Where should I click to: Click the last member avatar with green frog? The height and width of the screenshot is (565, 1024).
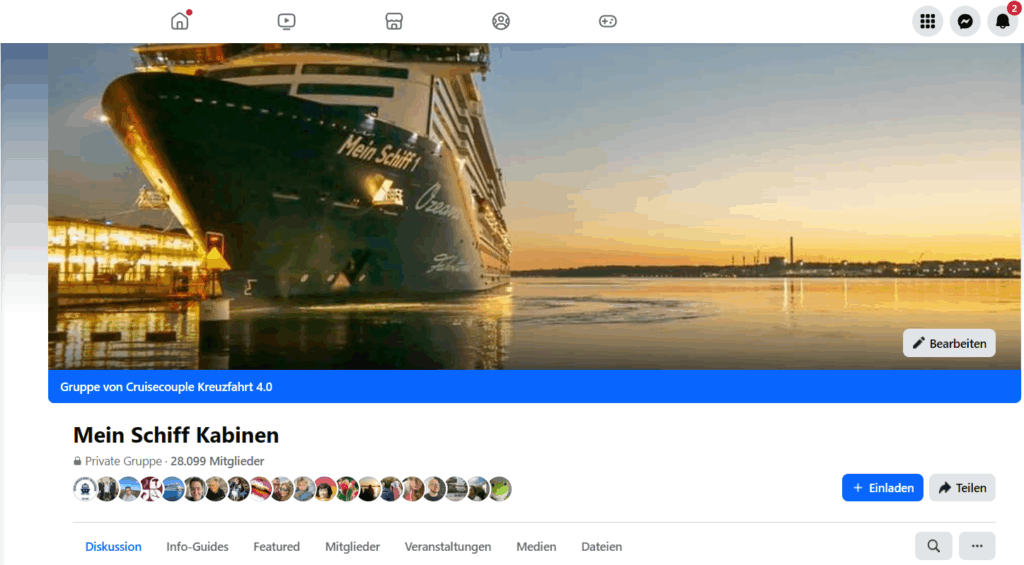click(500, 489)
